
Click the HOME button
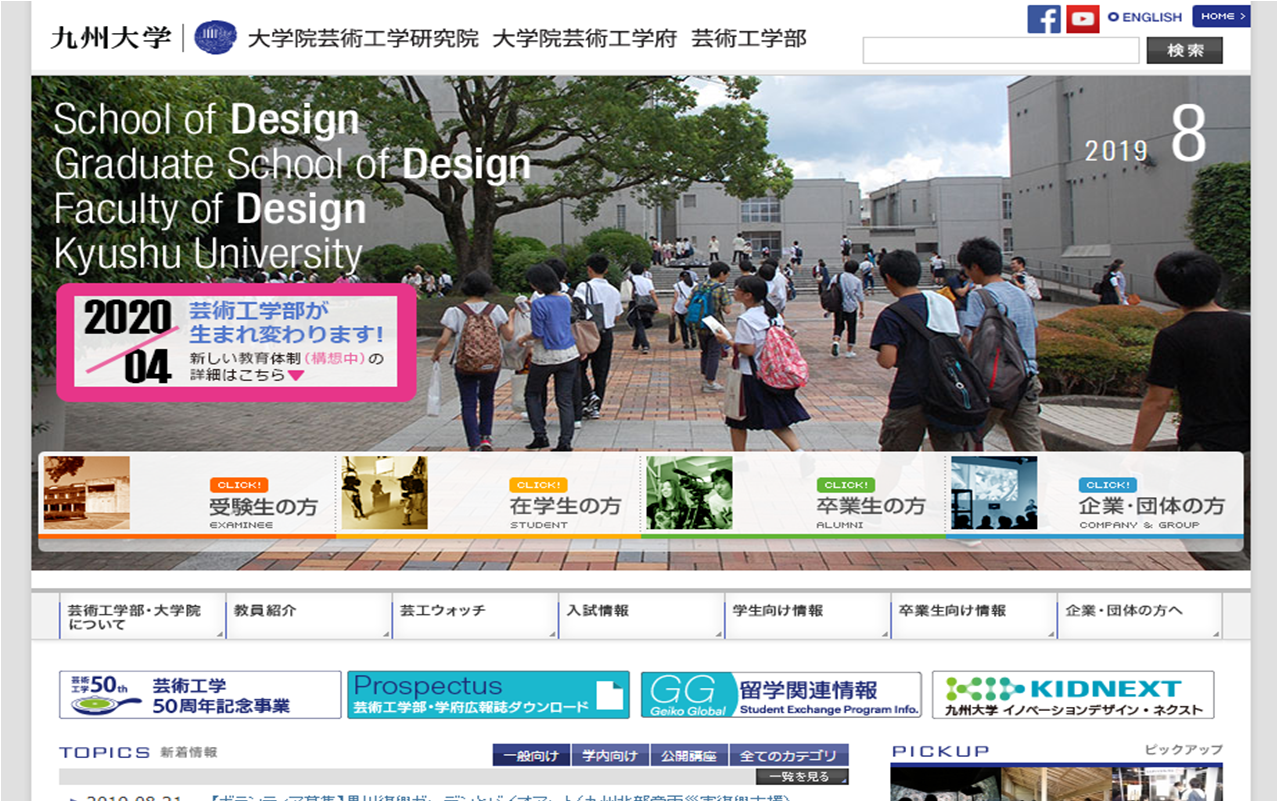pyautogui.click(x=1220, y=16)
